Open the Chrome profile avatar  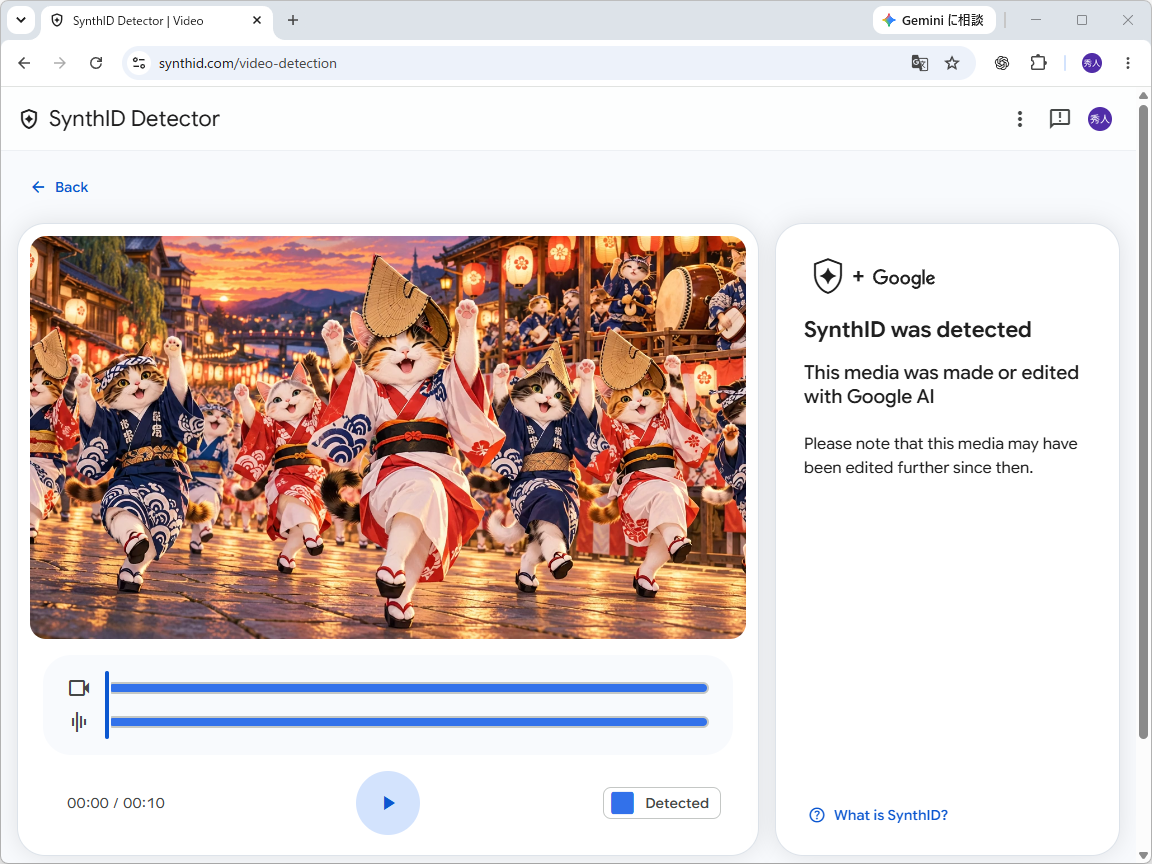(x=1092, y=63)
